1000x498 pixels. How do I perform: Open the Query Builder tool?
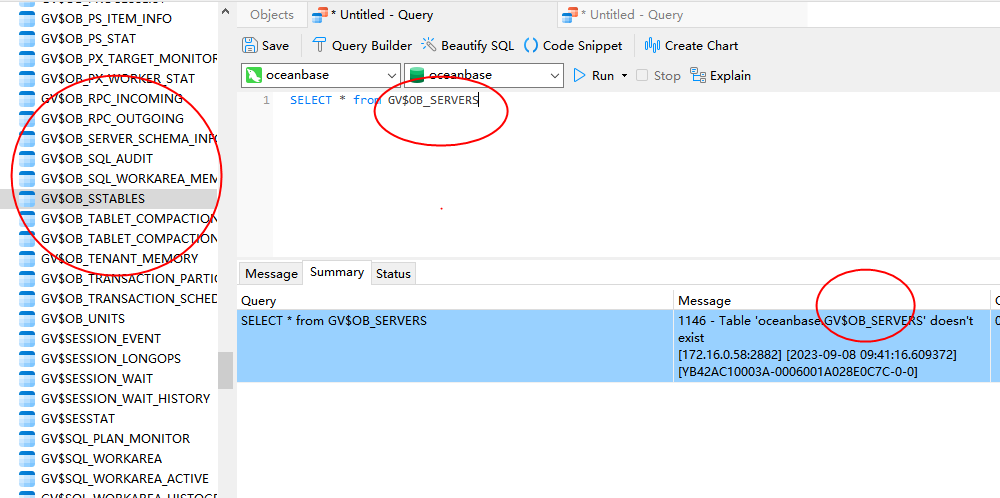362,46
